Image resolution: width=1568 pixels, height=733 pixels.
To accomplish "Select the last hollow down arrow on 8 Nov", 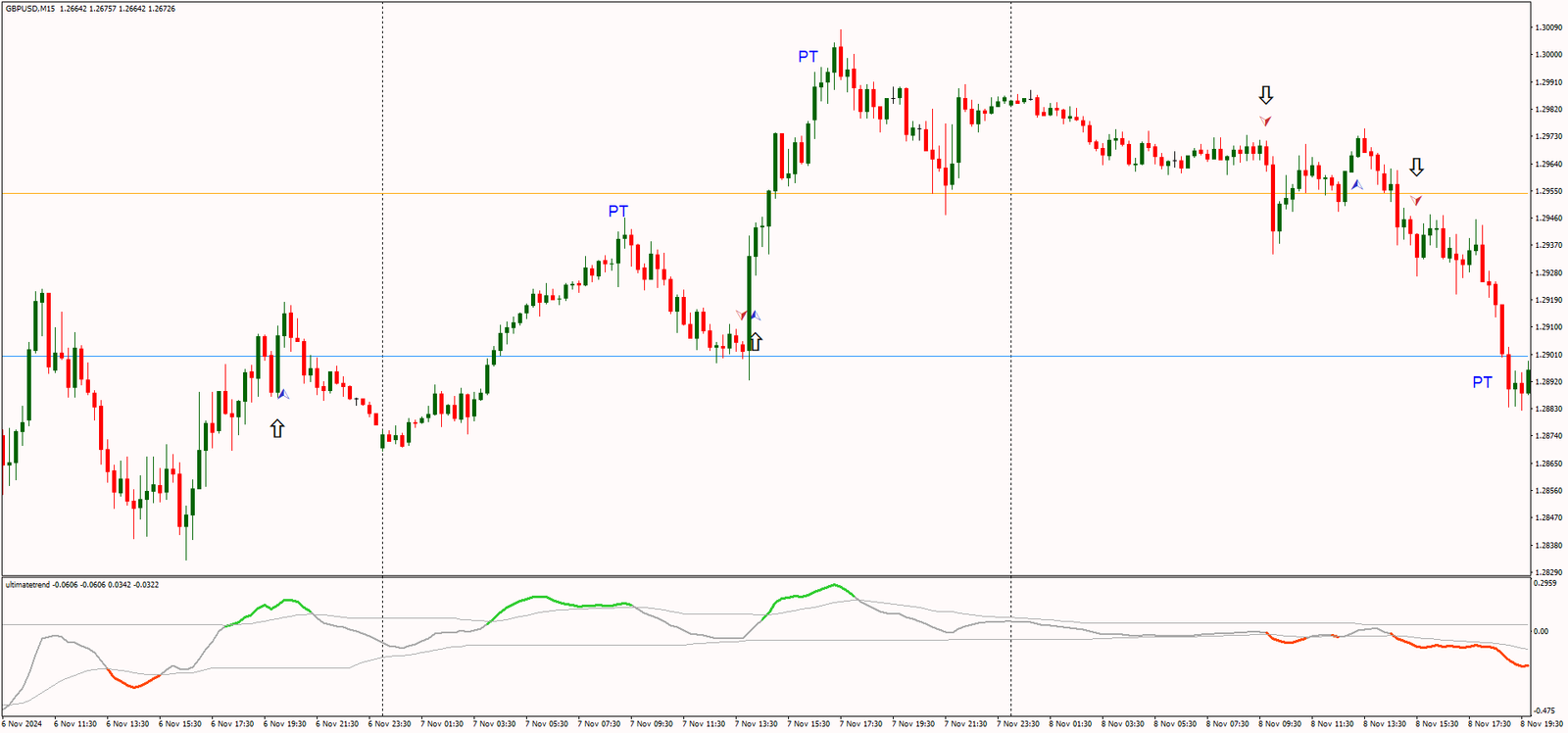I will click(1416, 168).
